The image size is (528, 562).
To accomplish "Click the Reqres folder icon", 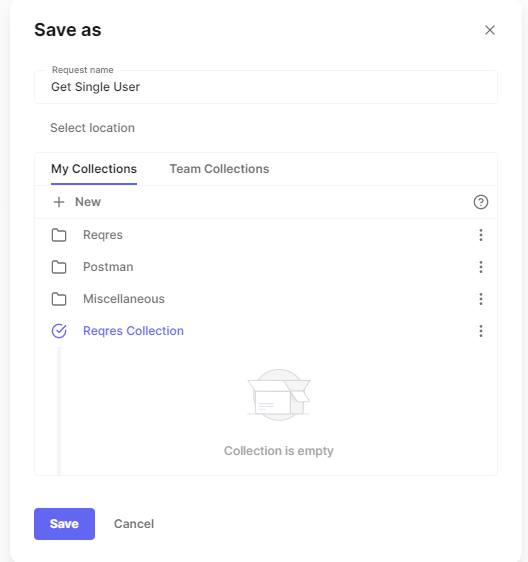I will (x=59, y=235).
